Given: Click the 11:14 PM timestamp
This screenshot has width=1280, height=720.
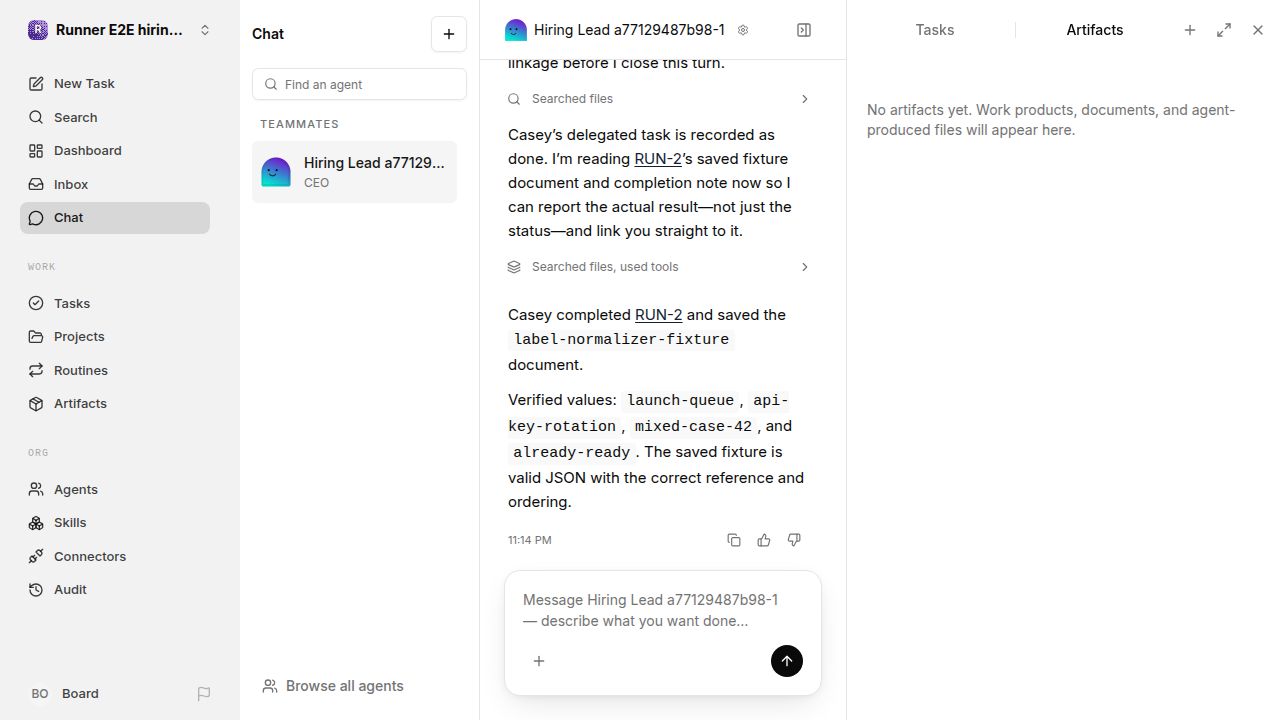Looking at the screenshot, I should [530, 540].
